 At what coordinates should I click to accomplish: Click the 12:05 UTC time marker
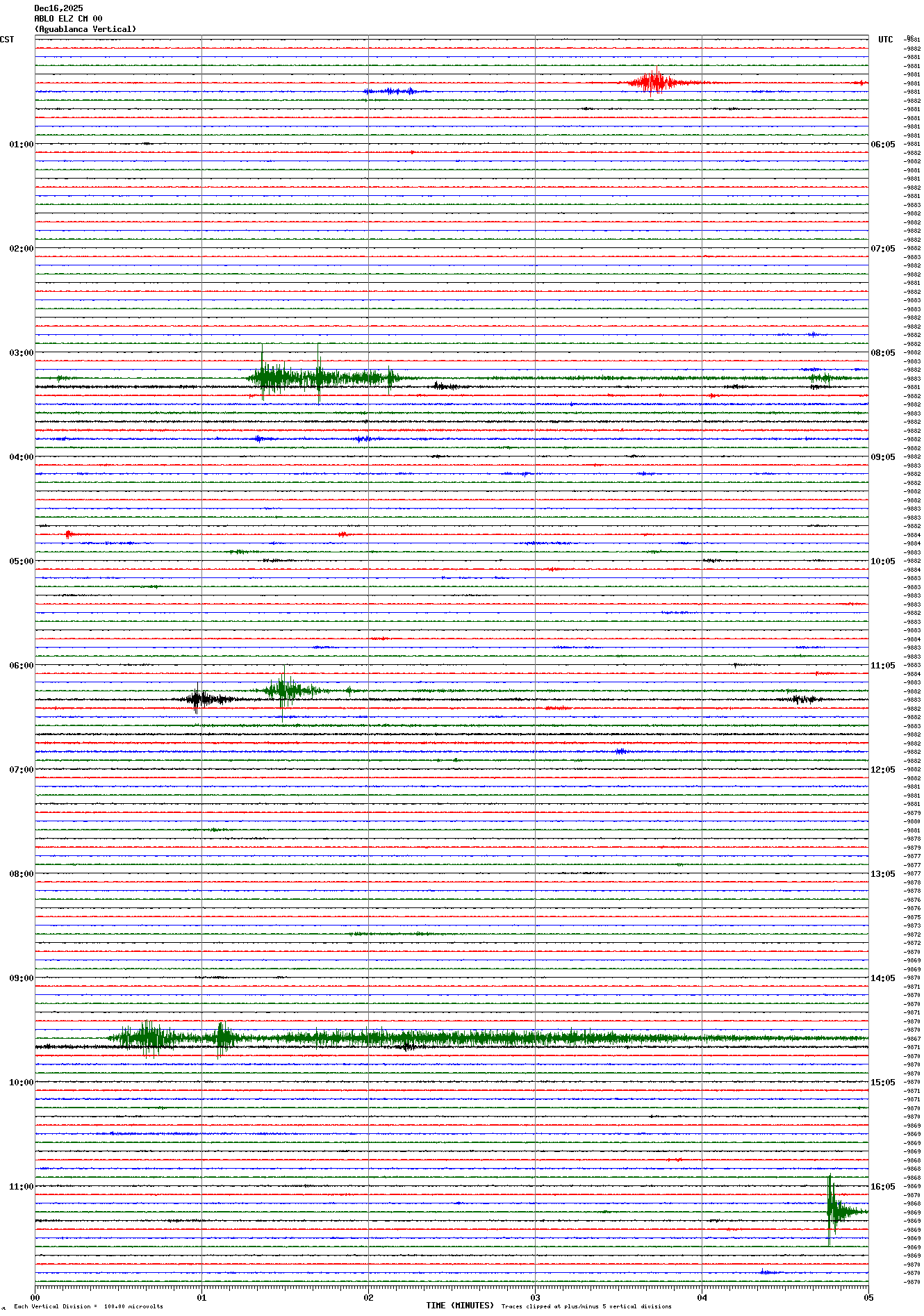(883, 770)
